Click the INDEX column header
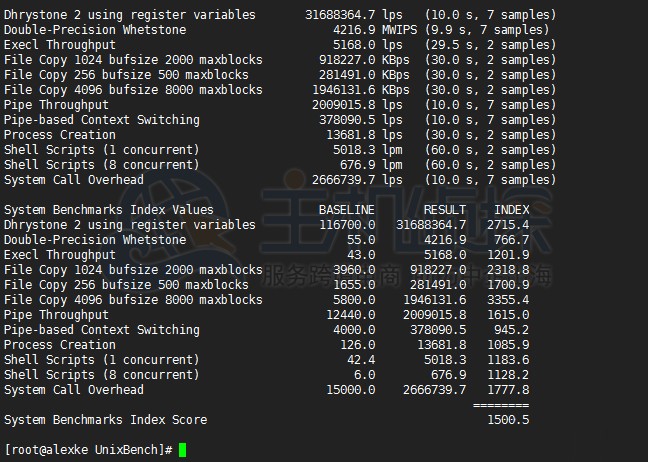The width and height of the screenshot is (648, 462). 512,210
